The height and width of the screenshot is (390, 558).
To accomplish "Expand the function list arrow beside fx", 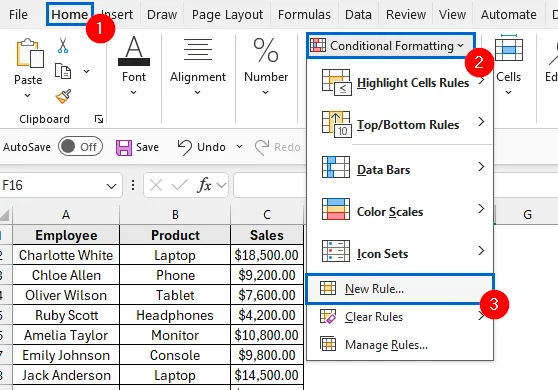I will coord(221,185).
